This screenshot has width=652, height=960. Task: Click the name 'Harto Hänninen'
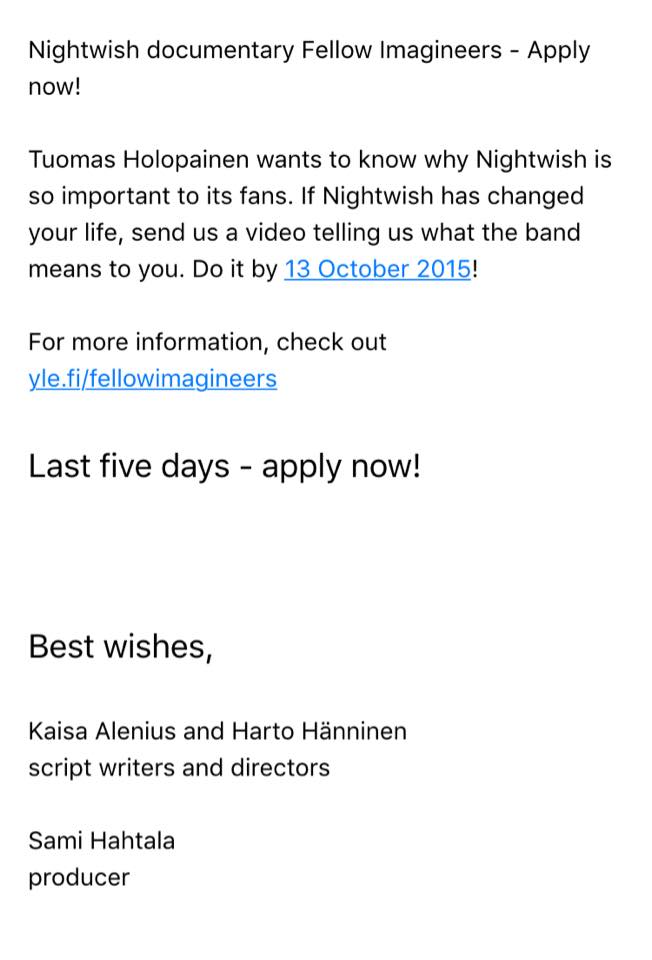pos(319,732)
